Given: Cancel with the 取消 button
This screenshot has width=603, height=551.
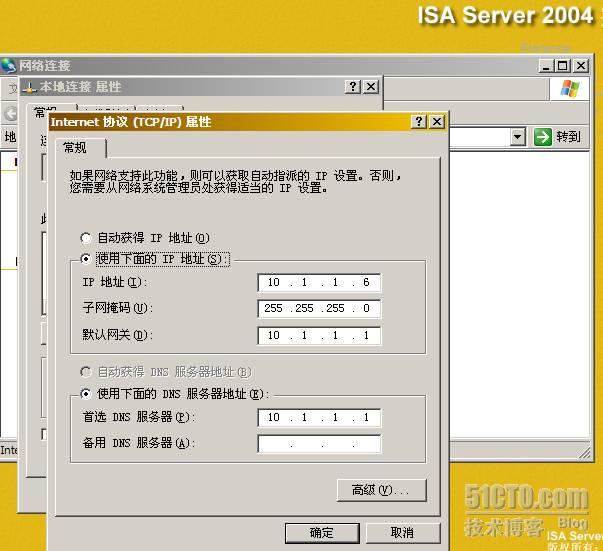Looking at the screenshot, I should tap(403, 533).
